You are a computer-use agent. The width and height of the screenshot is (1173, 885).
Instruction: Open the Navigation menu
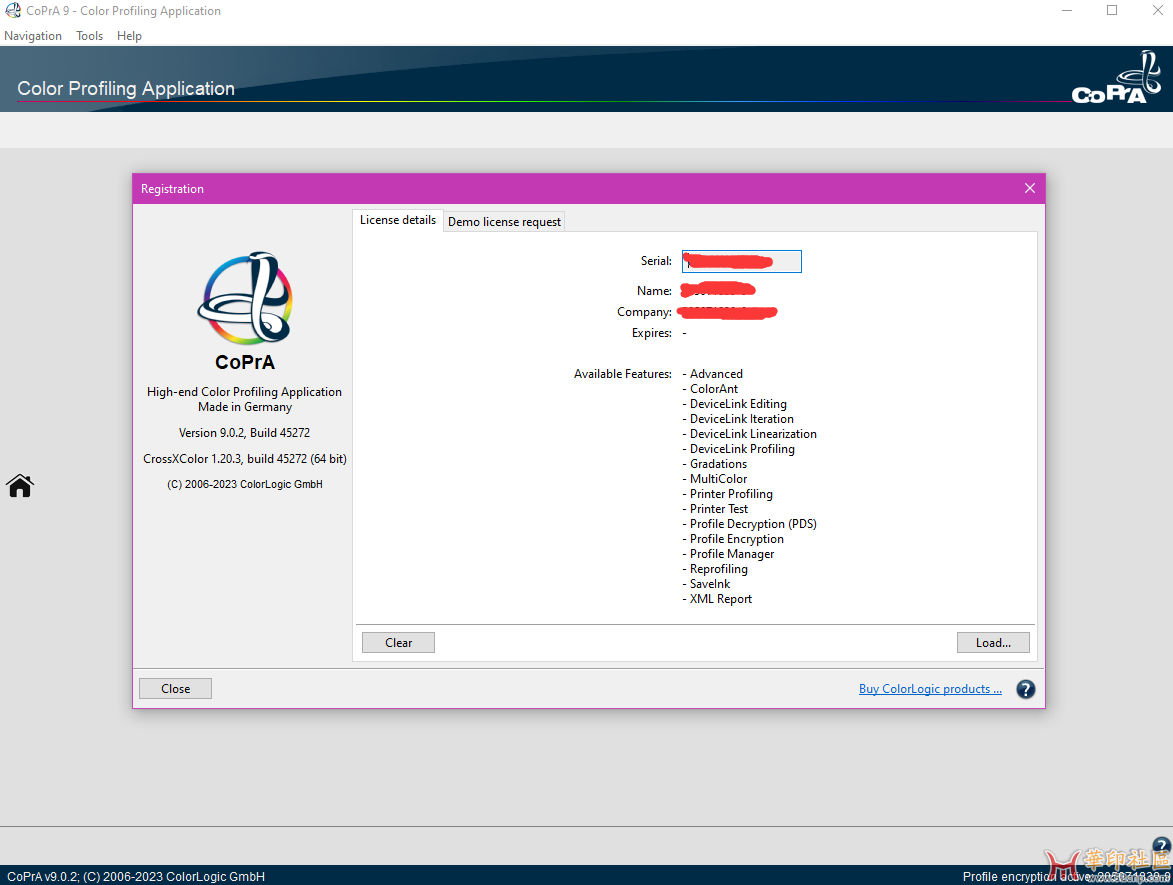pyautogui.click(x=33, y=36)
